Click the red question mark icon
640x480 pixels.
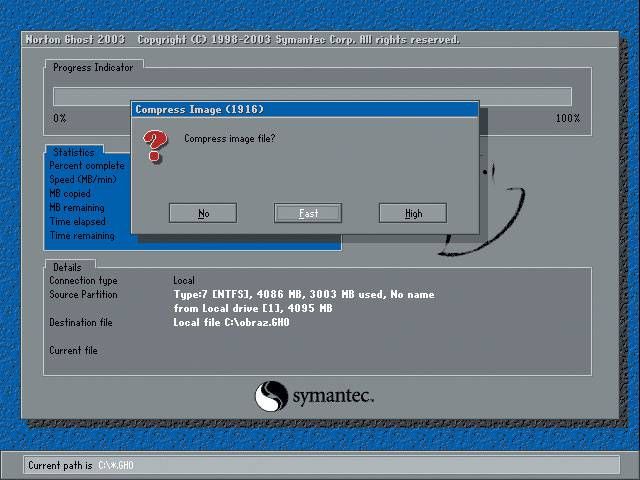click(154, 146)
